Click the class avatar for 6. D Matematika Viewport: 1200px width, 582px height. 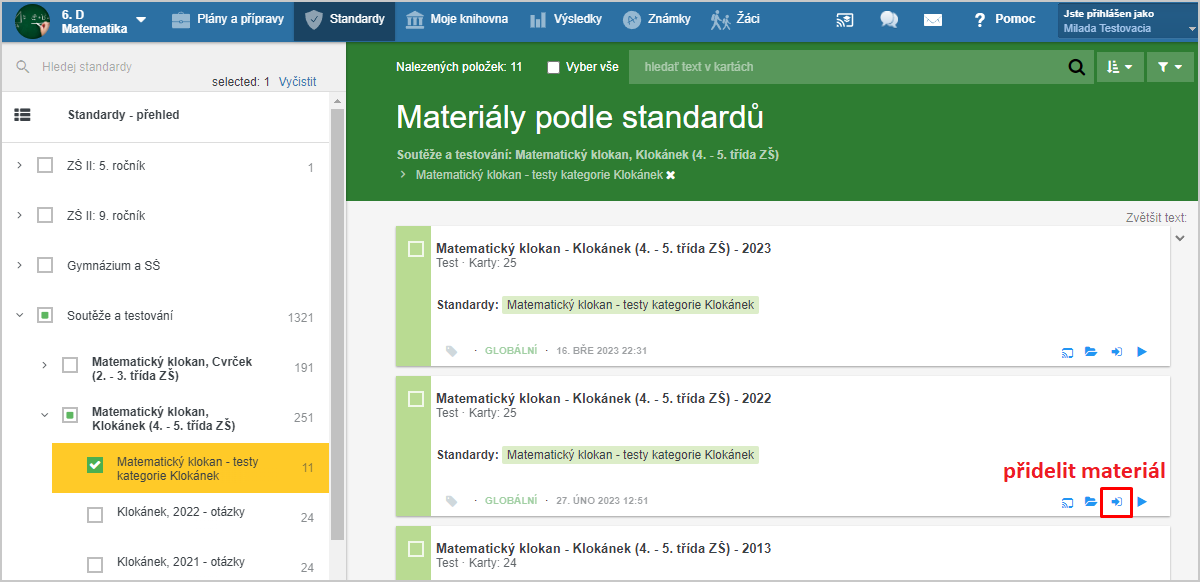point(33,21)
